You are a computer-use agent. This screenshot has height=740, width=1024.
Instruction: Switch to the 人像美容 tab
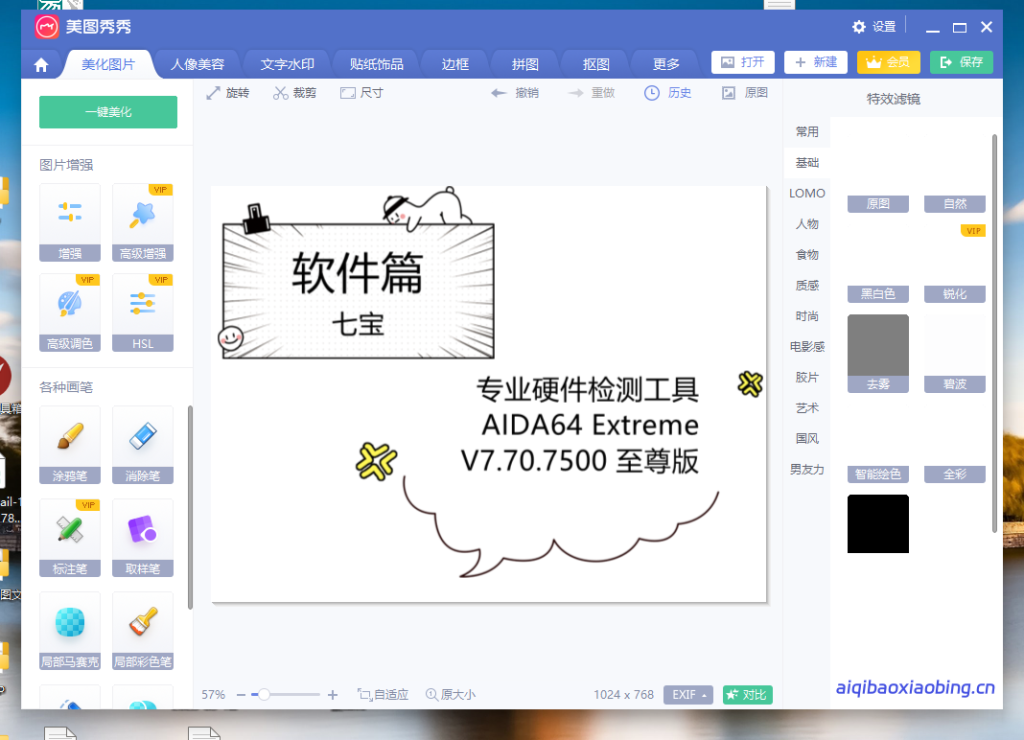point(197,65)
